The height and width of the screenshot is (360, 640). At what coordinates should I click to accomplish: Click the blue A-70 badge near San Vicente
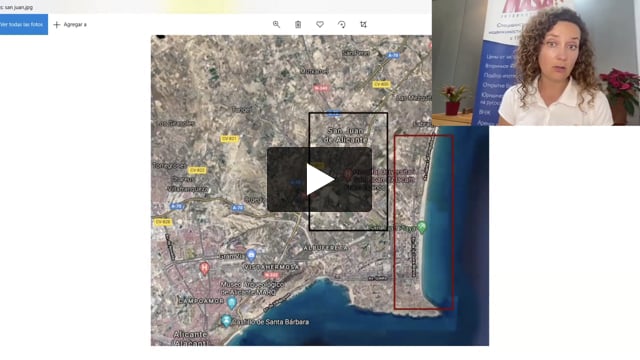click(x=176, y=207)
